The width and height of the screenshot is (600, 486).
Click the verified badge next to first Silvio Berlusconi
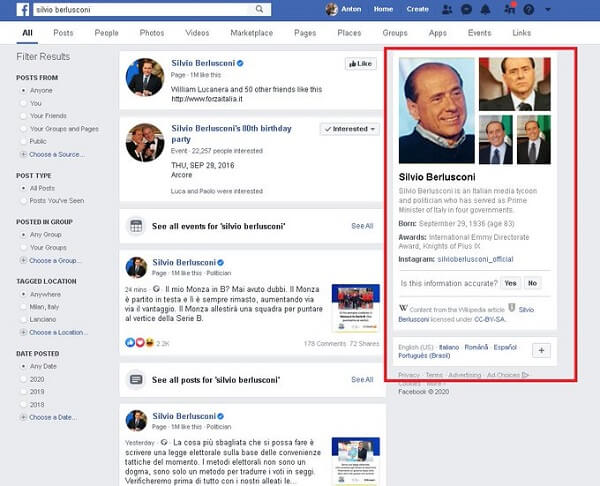[240, 63]
